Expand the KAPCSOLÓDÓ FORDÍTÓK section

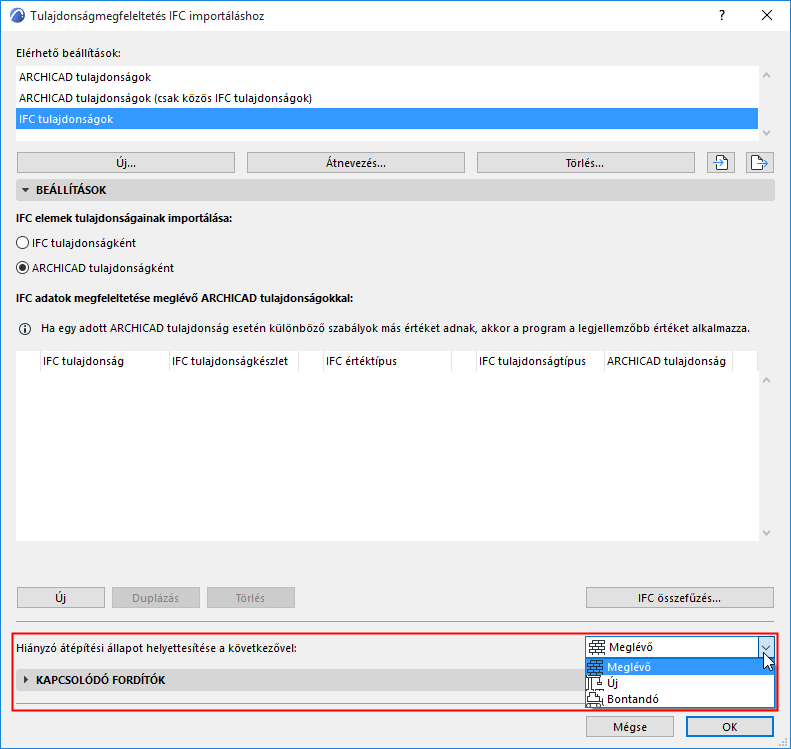tap(26, 680)
